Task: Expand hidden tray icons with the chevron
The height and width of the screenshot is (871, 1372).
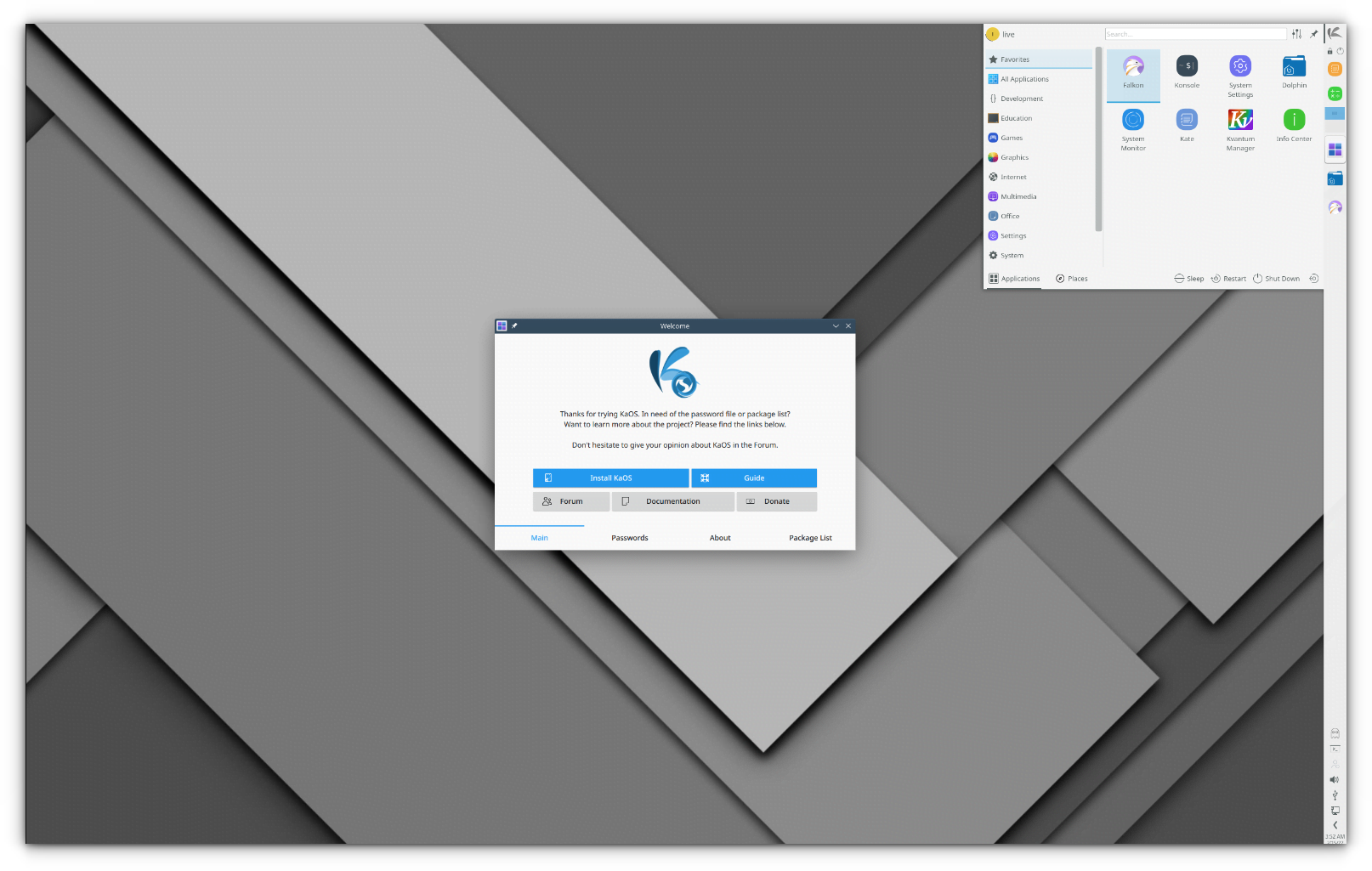Action: [1335, 824]
